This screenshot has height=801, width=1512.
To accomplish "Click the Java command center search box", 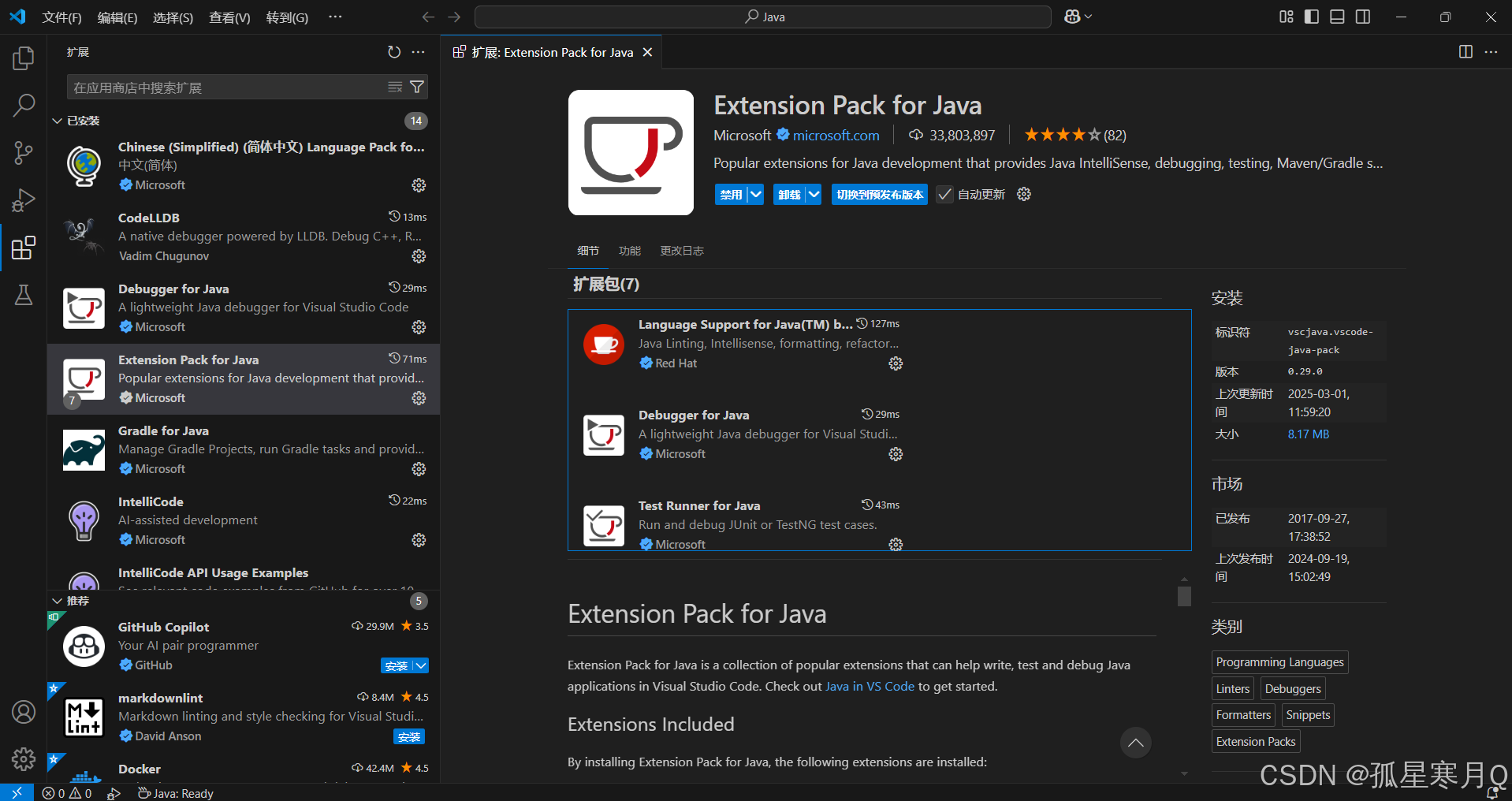I will point(762,17).
